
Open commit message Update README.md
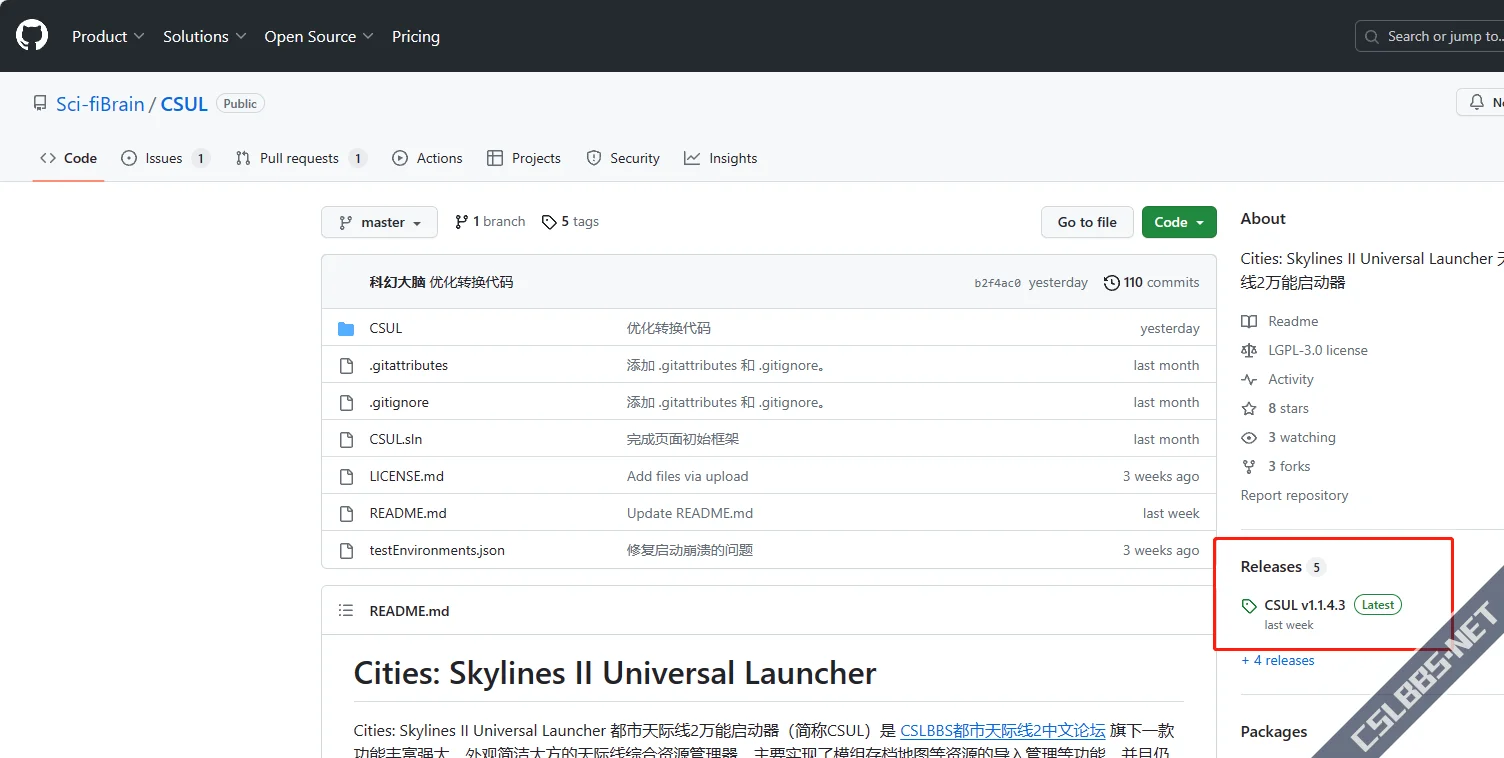click(690, 513)
